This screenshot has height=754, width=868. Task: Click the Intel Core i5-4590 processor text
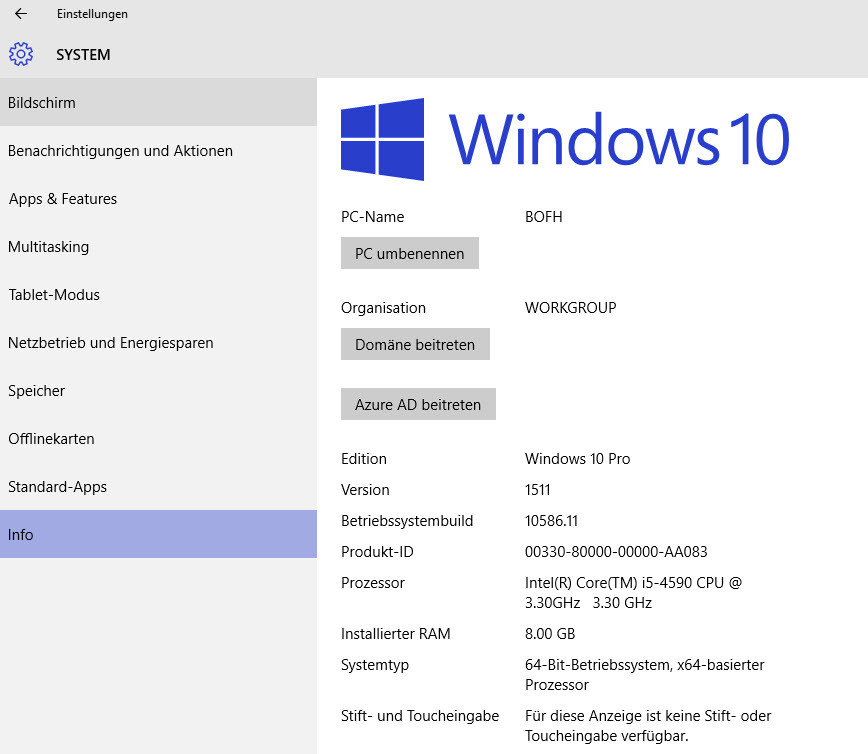[633, 592]
